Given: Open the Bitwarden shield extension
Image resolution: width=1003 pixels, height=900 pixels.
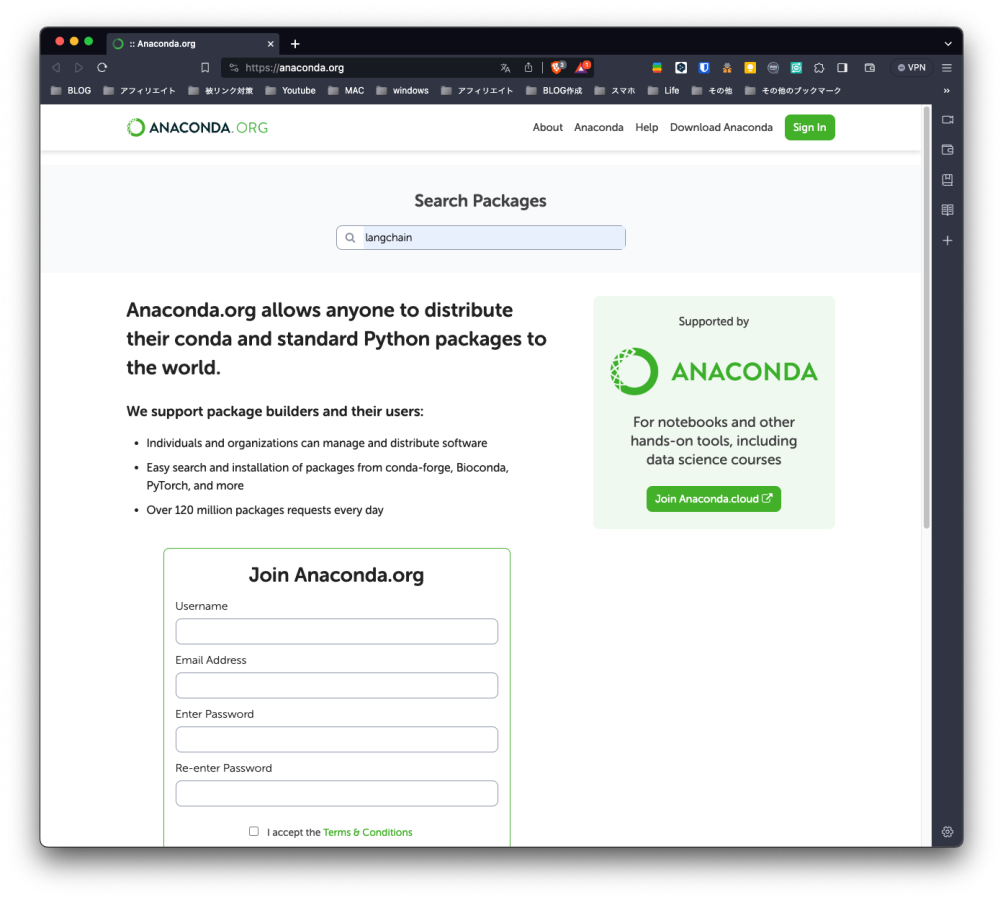Looking at the screenshot, I should [704, 68].
